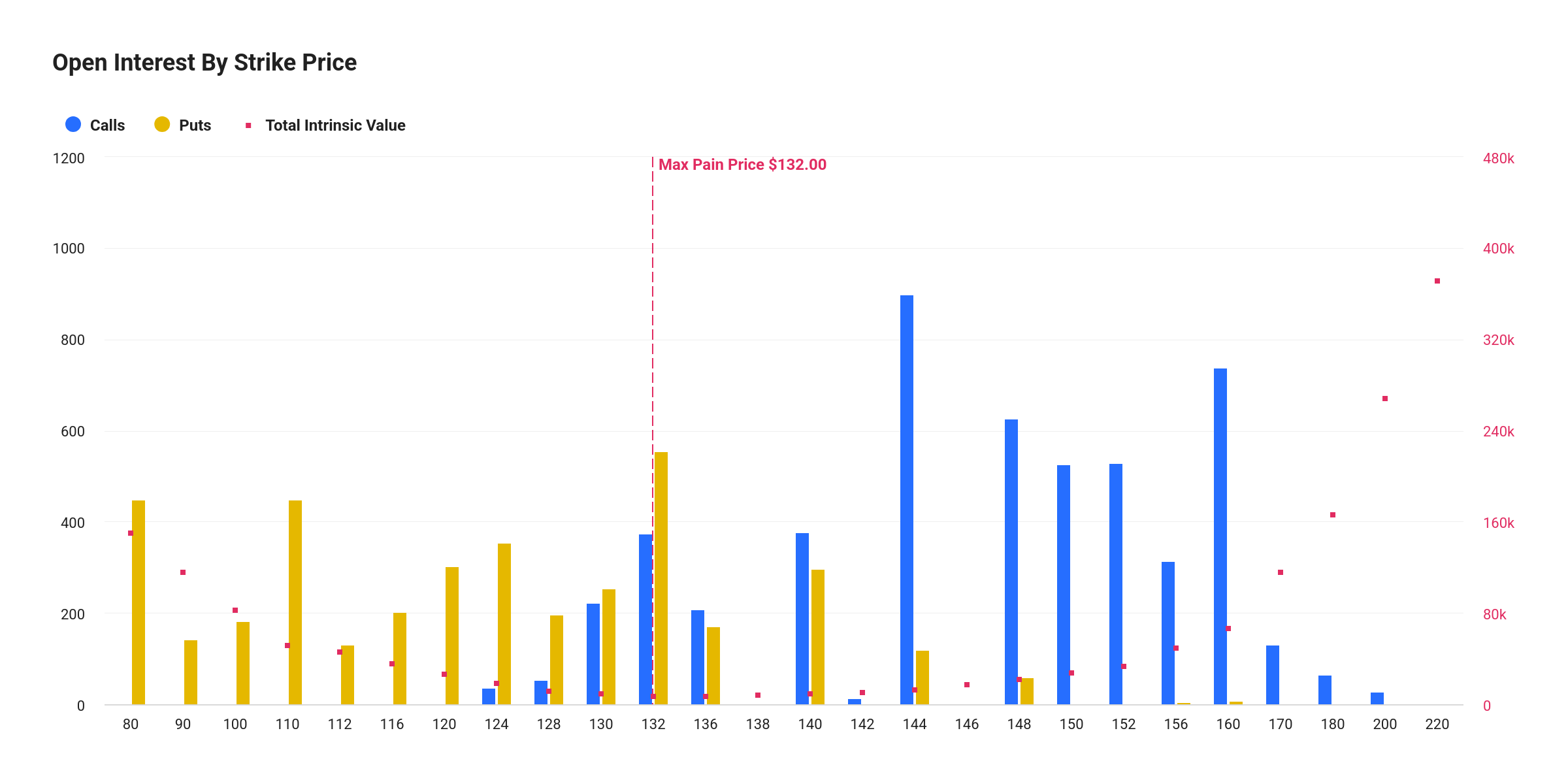Click the Max Pain Price $132.00 label
This screenshot has height=784, width=1568.
click(743, 165)
